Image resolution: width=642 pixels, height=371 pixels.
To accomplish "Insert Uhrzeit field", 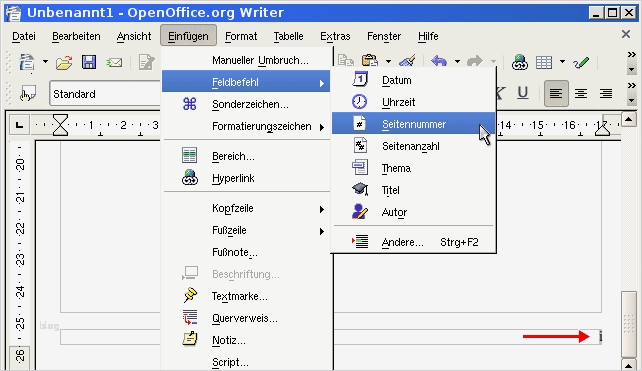I will tap(414, 102).
